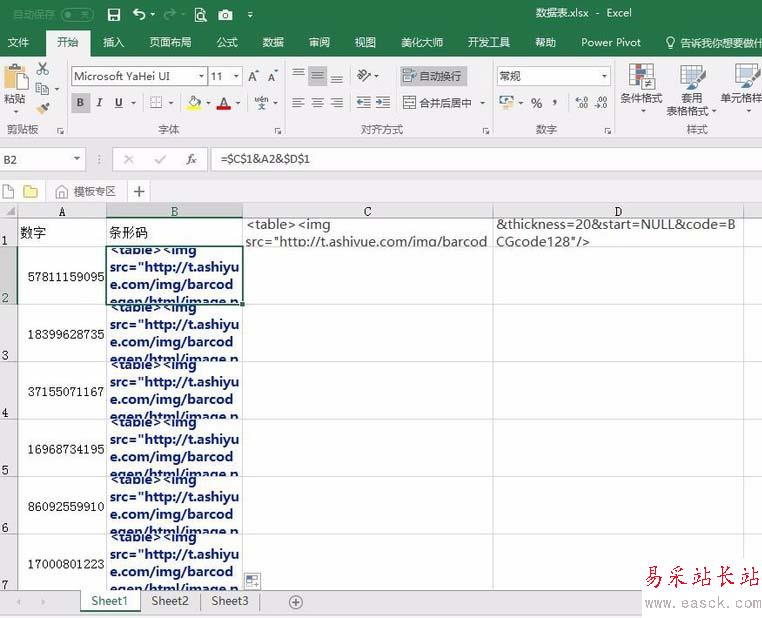Screen dimensions: 762x618
Task: Open the customize quick access toolbar dropdown
Action: [x=250, y=15]
